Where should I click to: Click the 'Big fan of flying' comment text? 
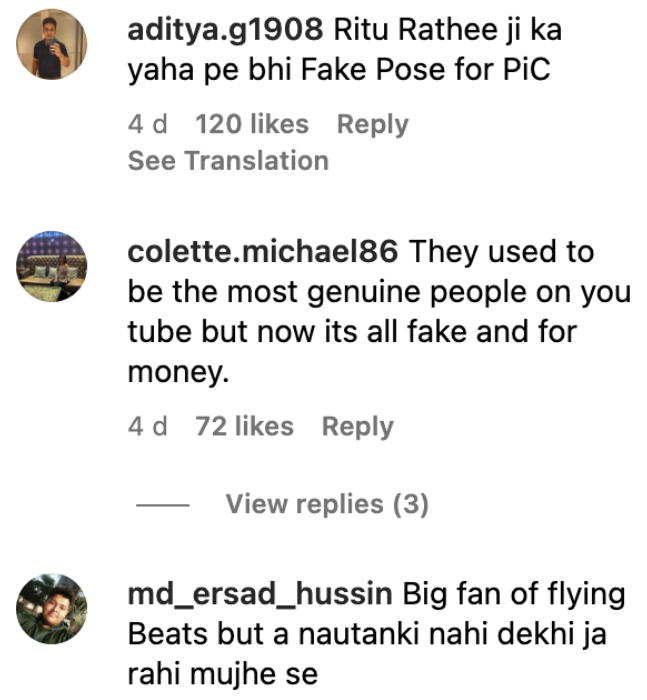click(x=514, y=595)
